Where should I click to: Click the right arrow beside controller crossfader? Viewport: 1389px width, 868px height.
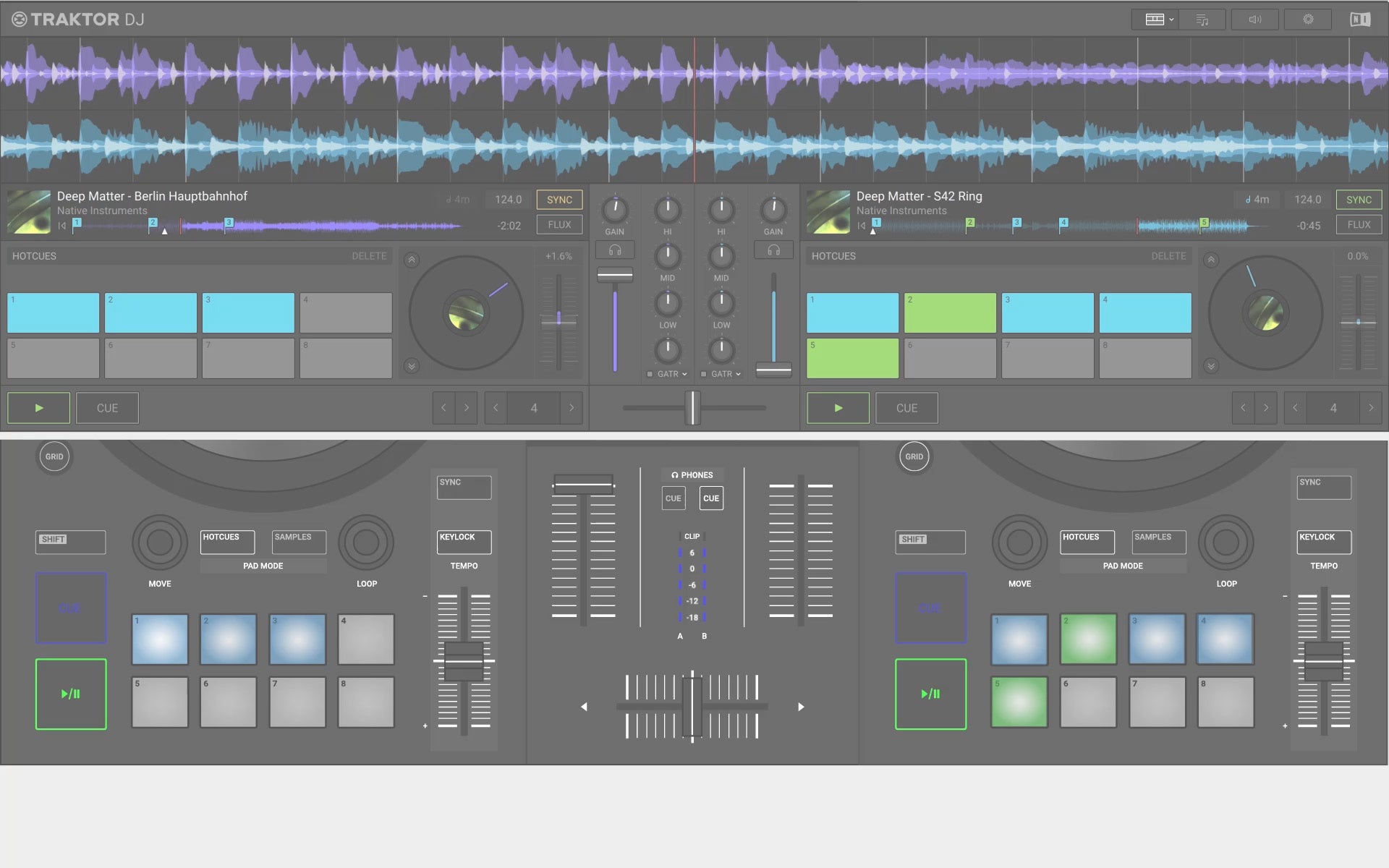click(x=801, y=707)
